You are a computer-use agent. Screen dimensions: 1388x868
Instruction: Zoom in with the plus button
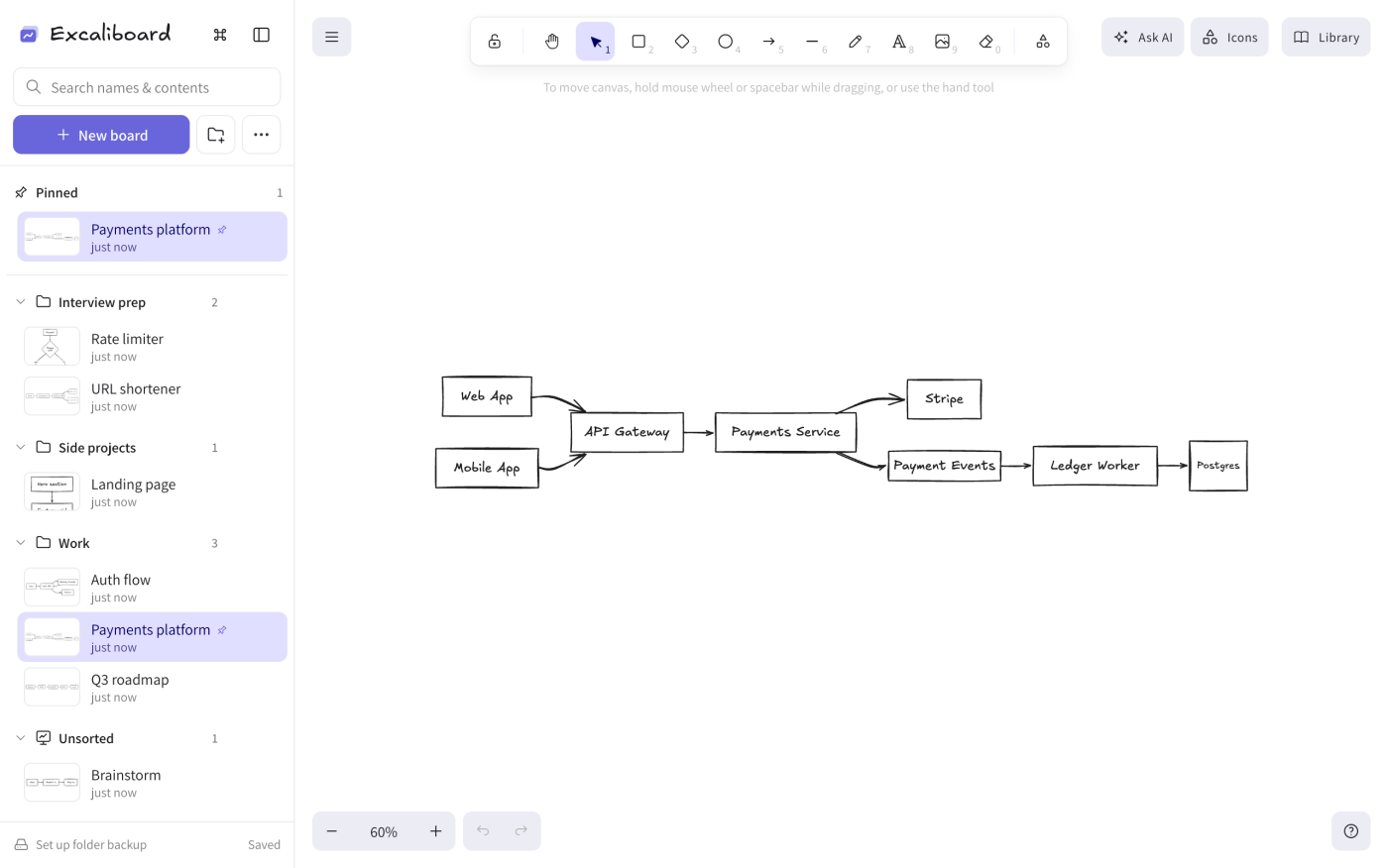pyautogui.click(x=436, y=831)
